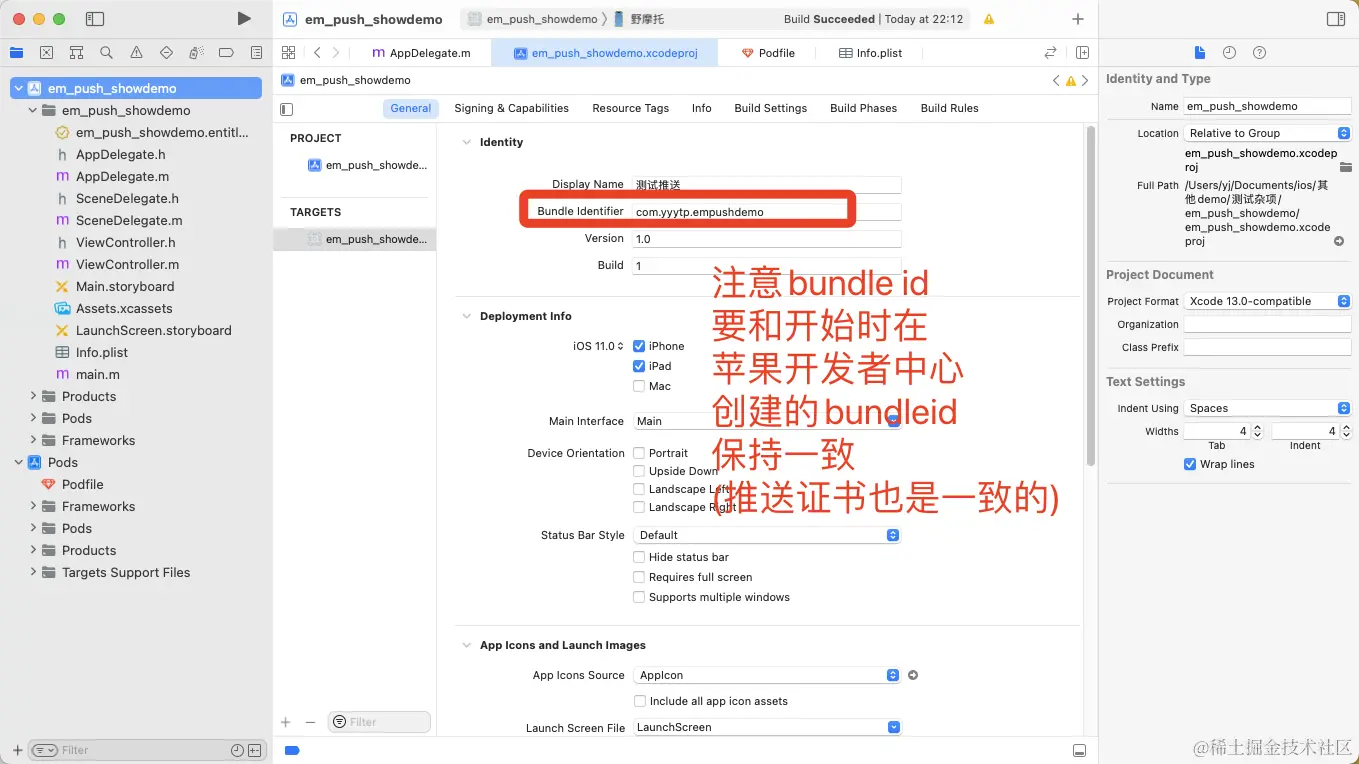Screen dimensions: 1359x764
Task: Open the report navigator icon
Action: pos(257,52)
